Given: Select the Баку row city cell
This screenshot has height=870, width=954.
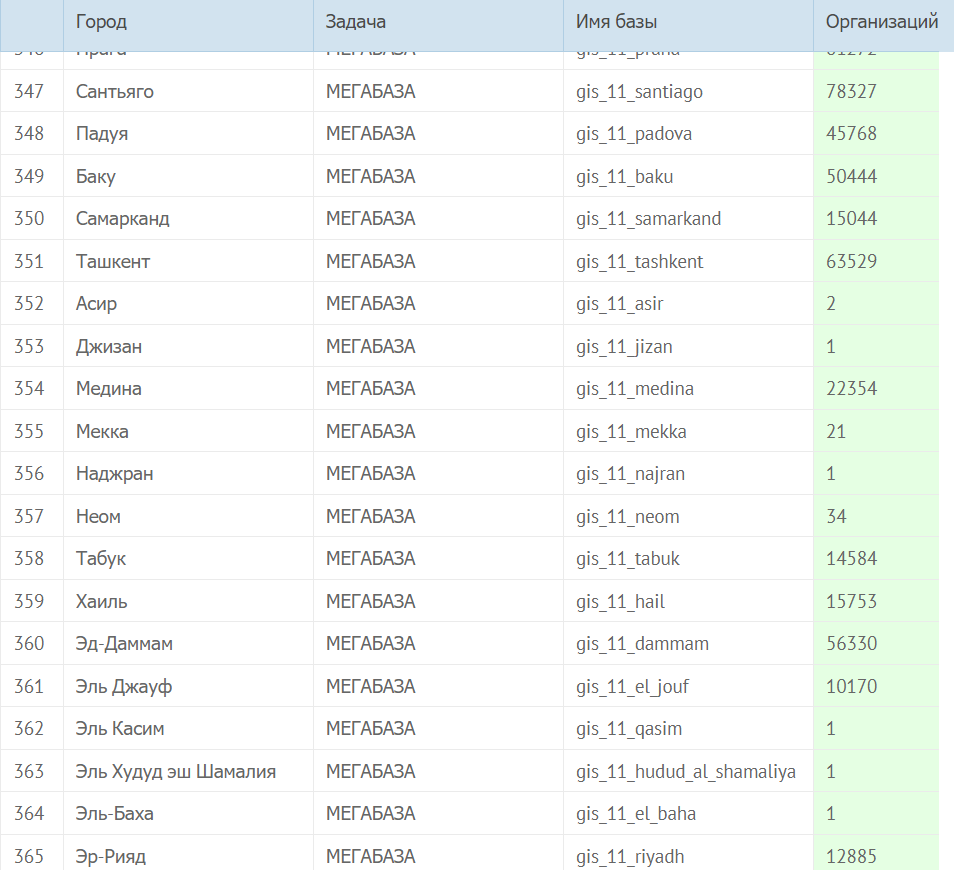Looking at the screenshot, I should (96, 177).
